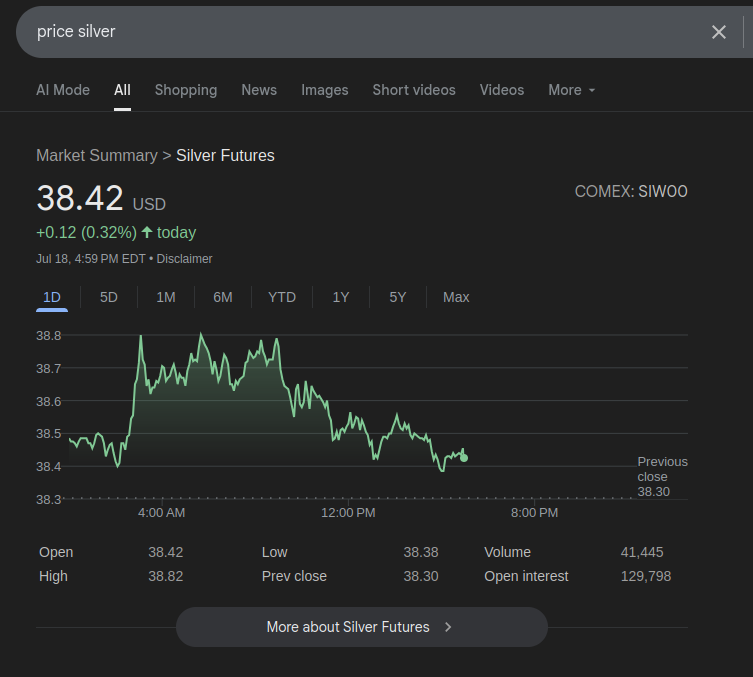This screenshot has height=677, width=753.
Task: Click the current price dot on chart
Action: pos(464,458)
